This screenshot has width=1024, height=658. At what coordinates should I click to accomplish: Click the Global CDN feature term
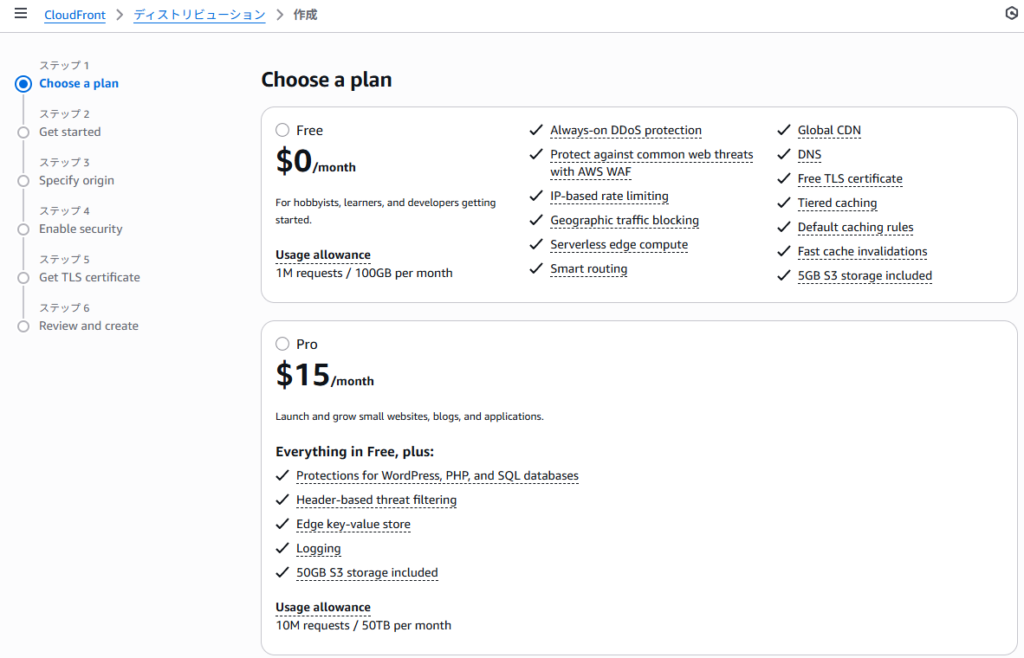click(x=828, y=131)
